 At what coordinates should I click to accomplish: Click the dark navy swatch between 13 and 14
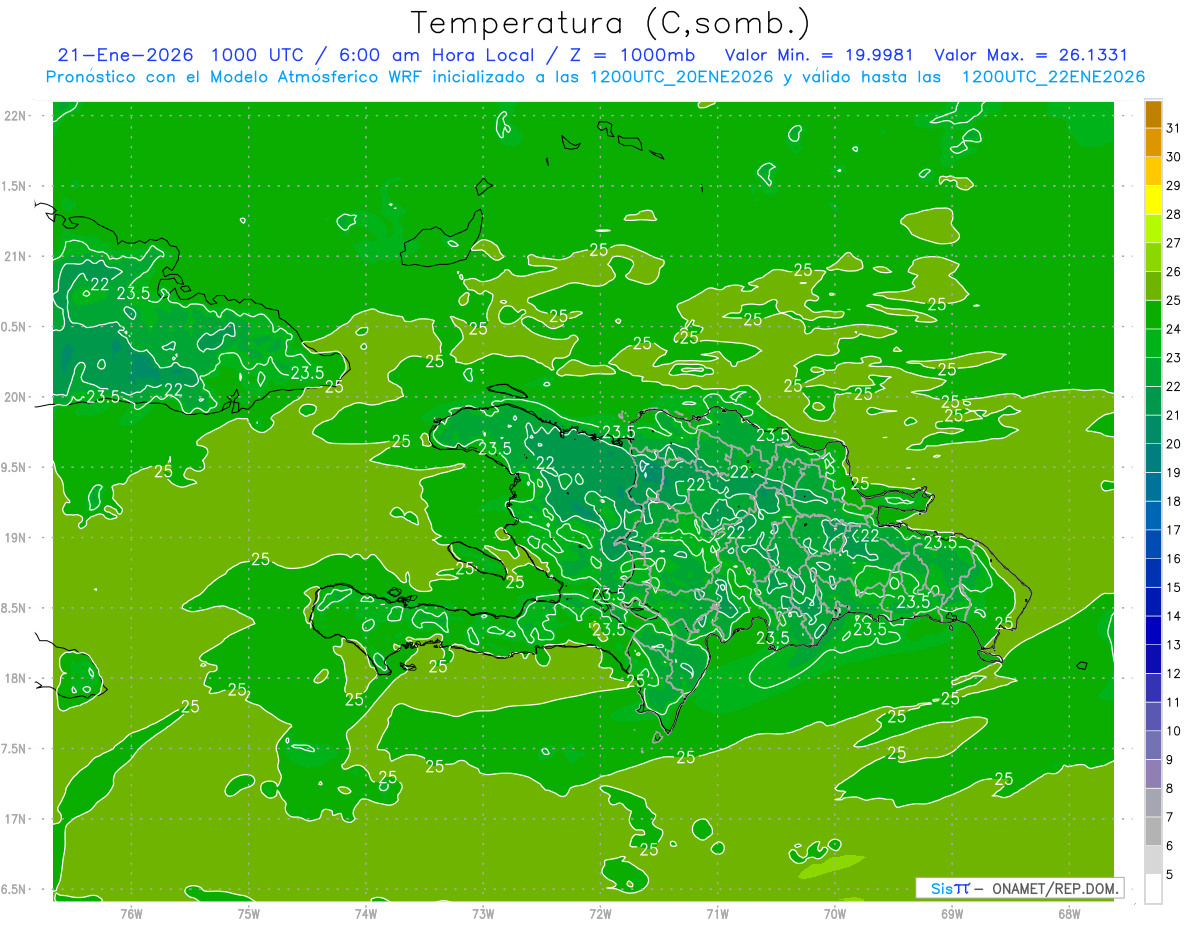coord(1153,631)
